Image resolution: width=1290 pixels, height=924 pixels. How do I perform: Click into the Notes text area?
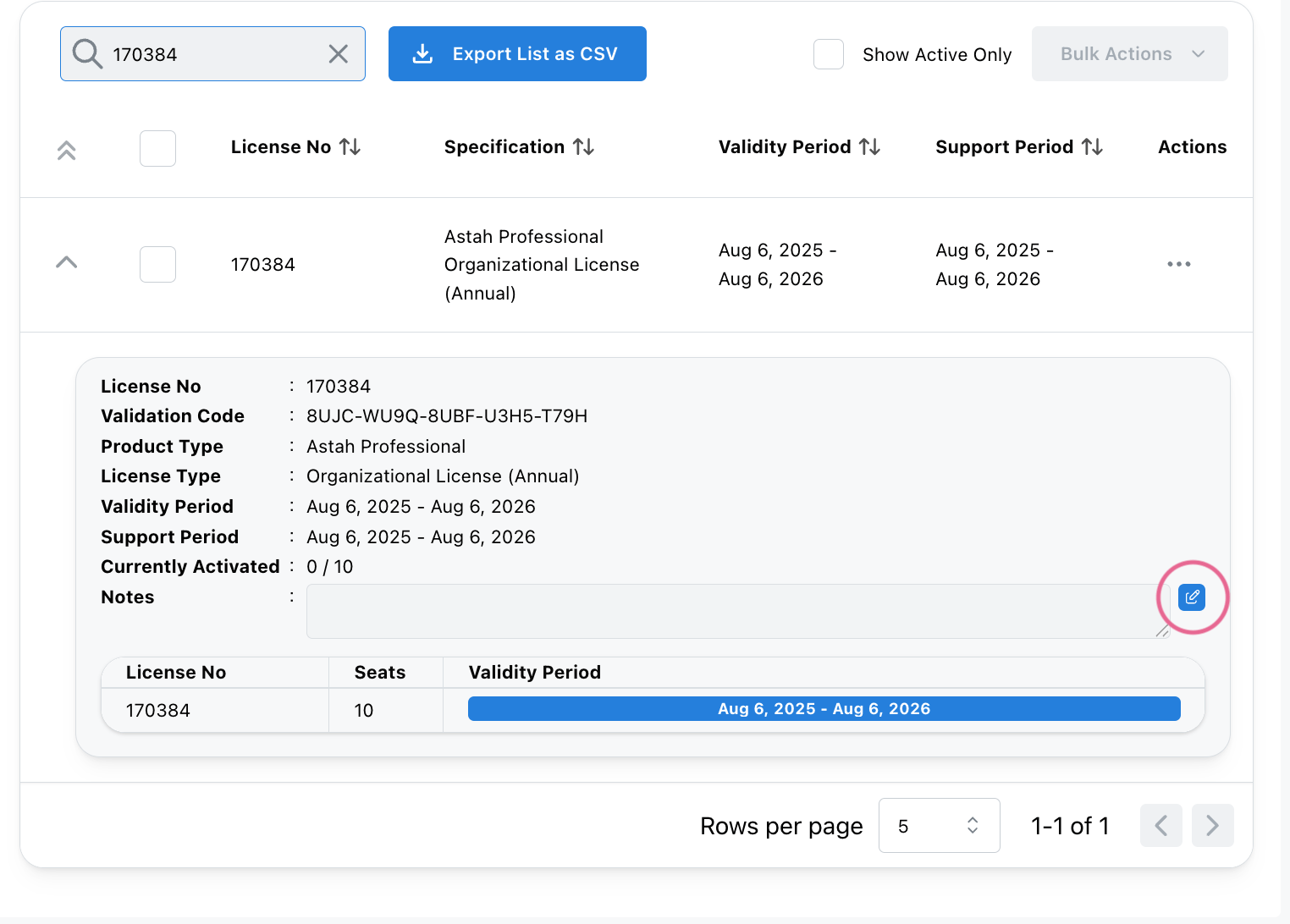pos(738,611)
